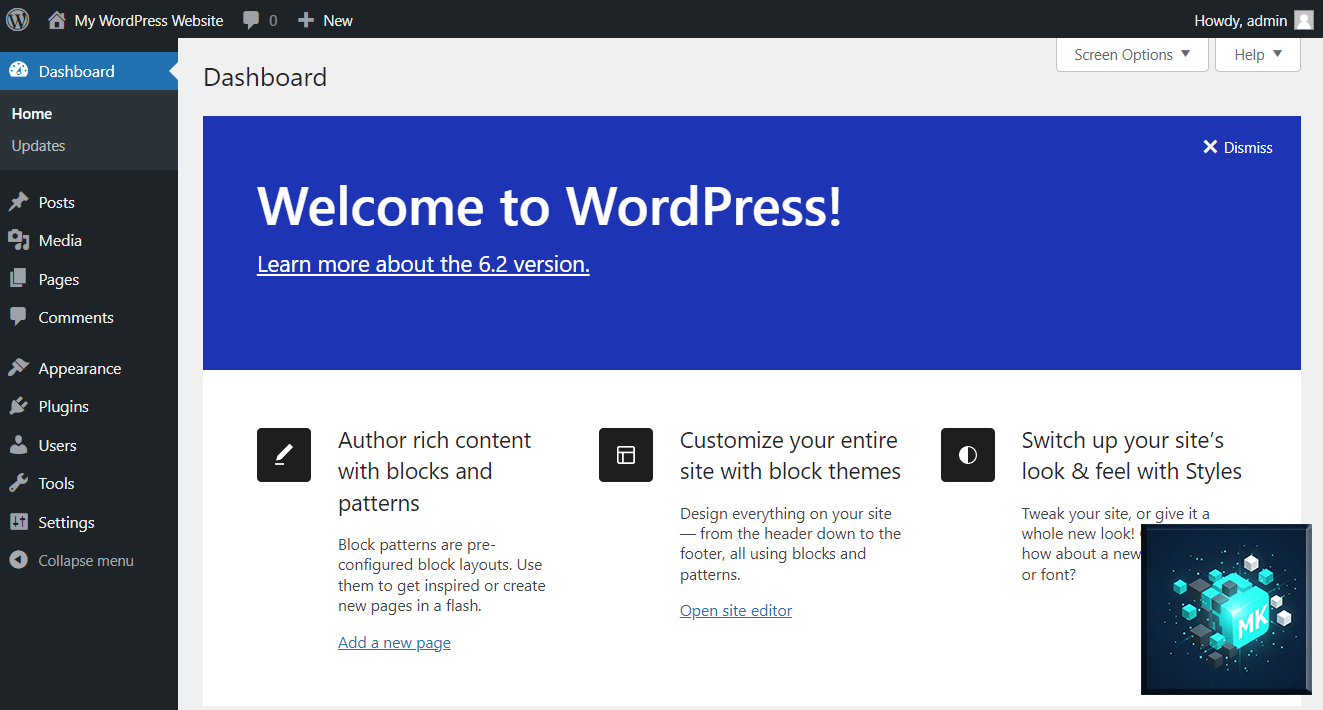The width and height of the screenshot is (1323, 710).
Task: Click the home icon beside the site name
Action: pyautogui.click(x=57, y=20)
